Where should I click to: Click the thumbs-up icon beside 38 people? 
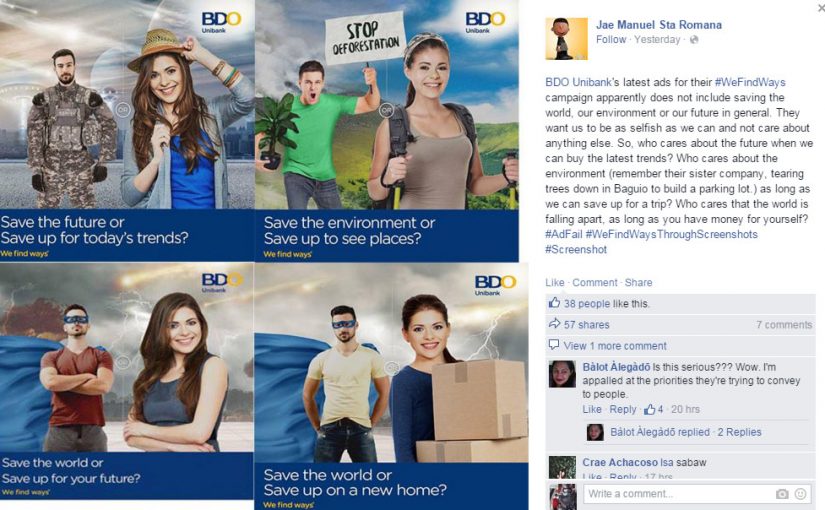pyautogui.click(x=554, y=303)
